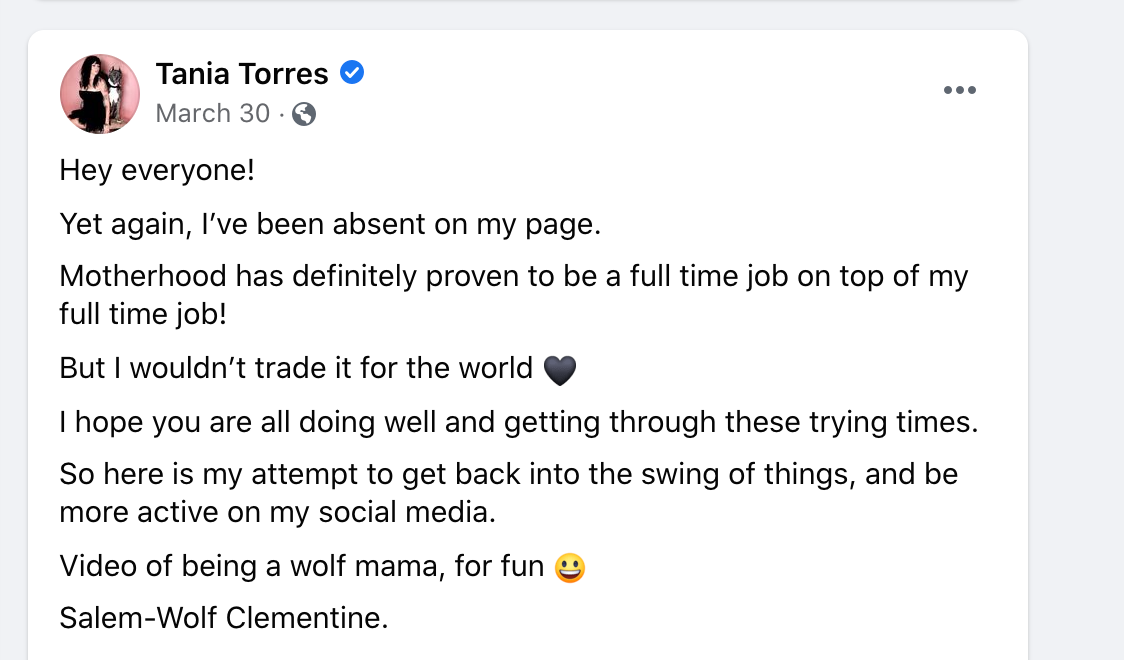Click the post body paragraph about motherhood

pyautogui.click(x=513, y=294)
